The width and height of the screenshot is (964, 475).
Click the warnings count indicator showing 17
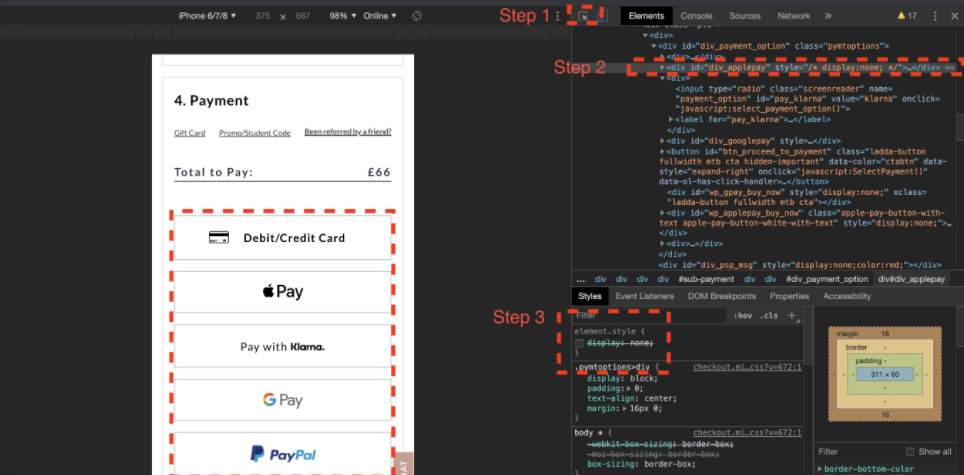click(907, 16)
